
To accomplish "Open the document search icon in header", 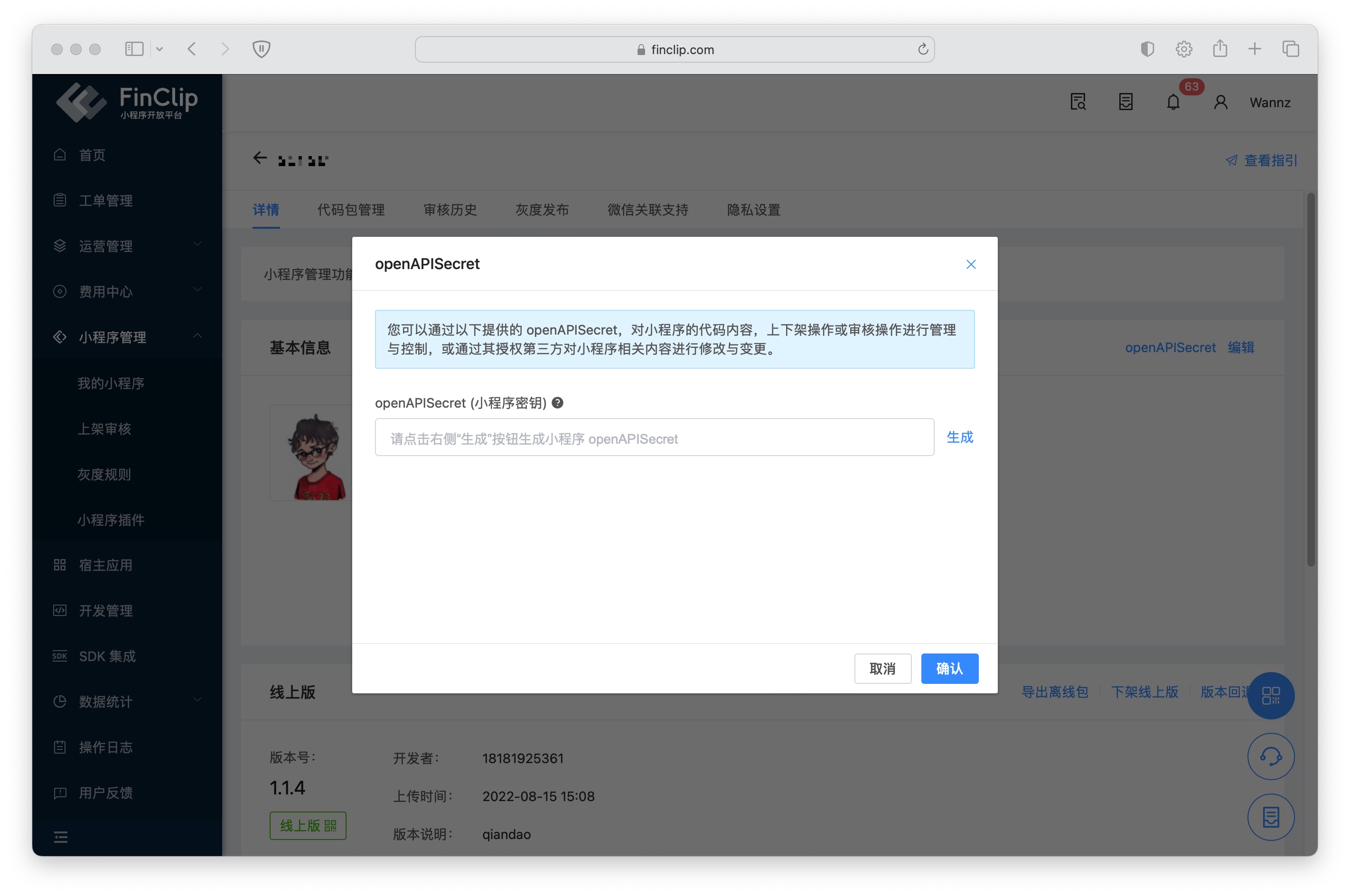I will (x=1078, y=103).
